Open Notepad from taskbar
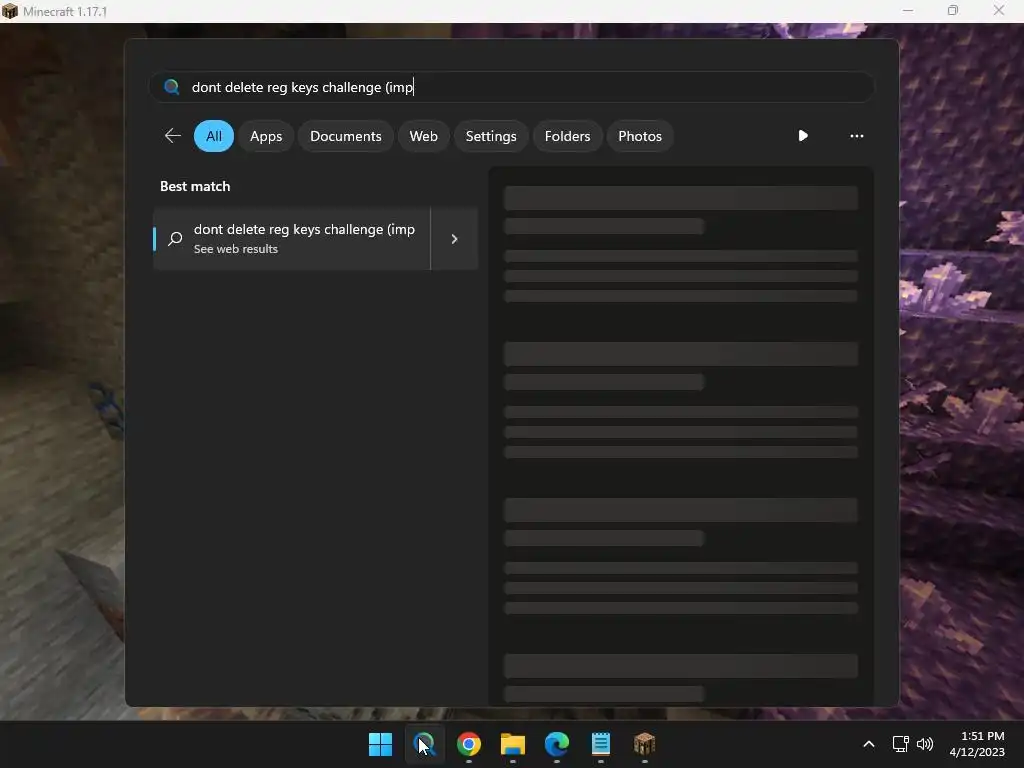Screen dimensions: 1024x768 600,744
